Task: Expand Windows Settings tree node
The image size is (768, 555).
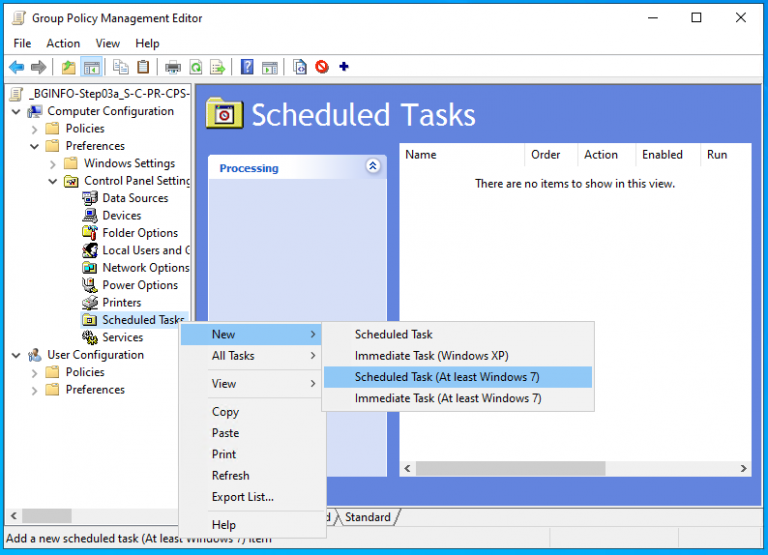Action: pyautogui.click(x=52, y=163)
